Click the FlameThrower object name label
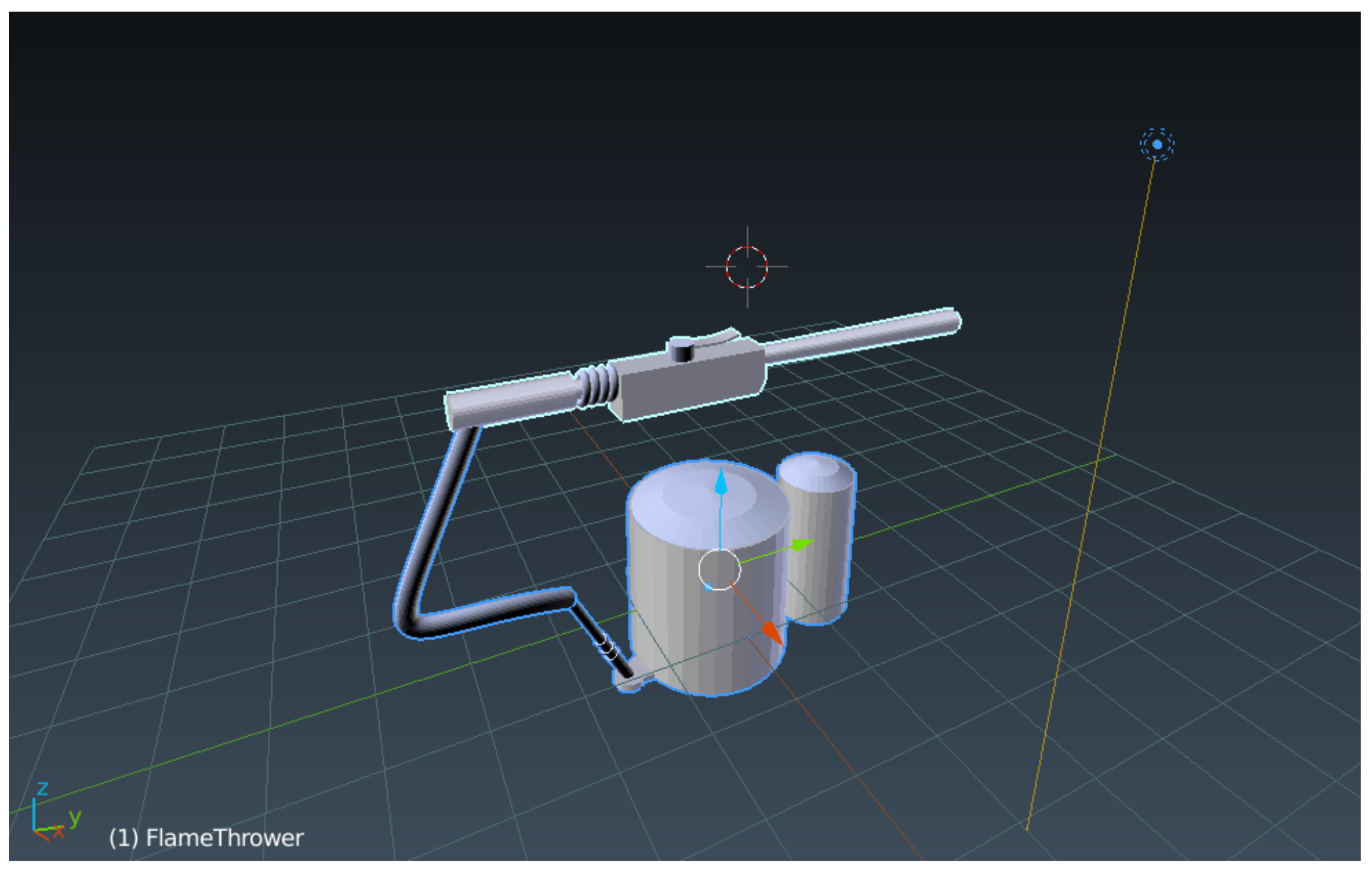Screen dimensions: 1372x872 coord(206,838)
